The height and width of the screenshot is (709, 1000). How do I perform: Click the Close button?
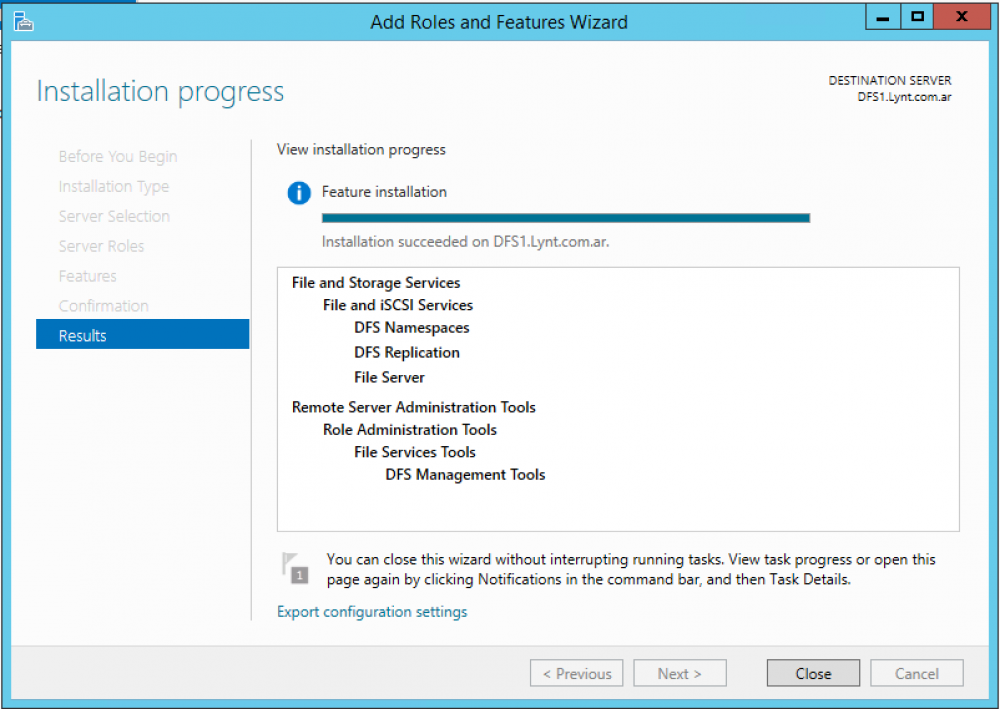coord(812,672)
